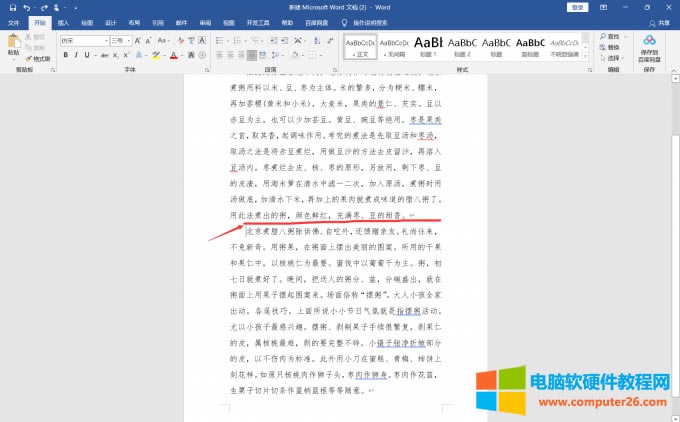Open the font name 仿宋 dropdown
The width and height of the screenshot is (680, 422).
(x=106, y=41)
